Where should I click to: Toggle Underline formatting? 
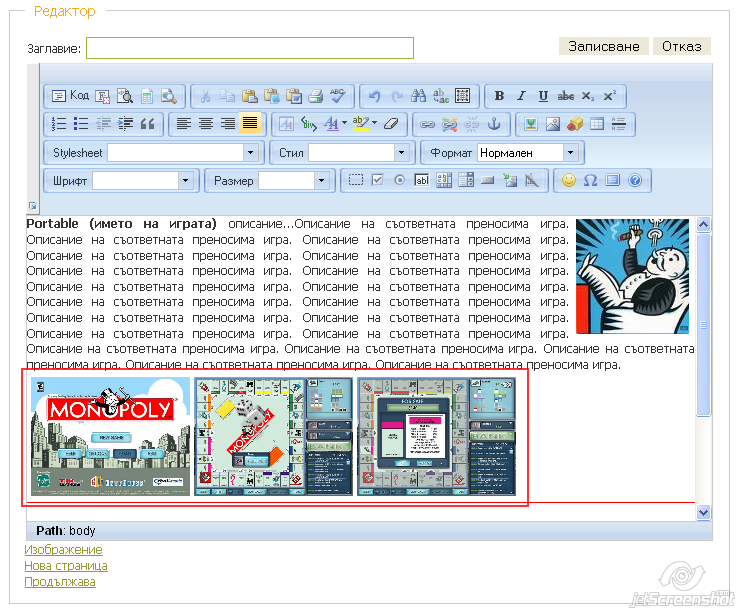click(543, 96)
